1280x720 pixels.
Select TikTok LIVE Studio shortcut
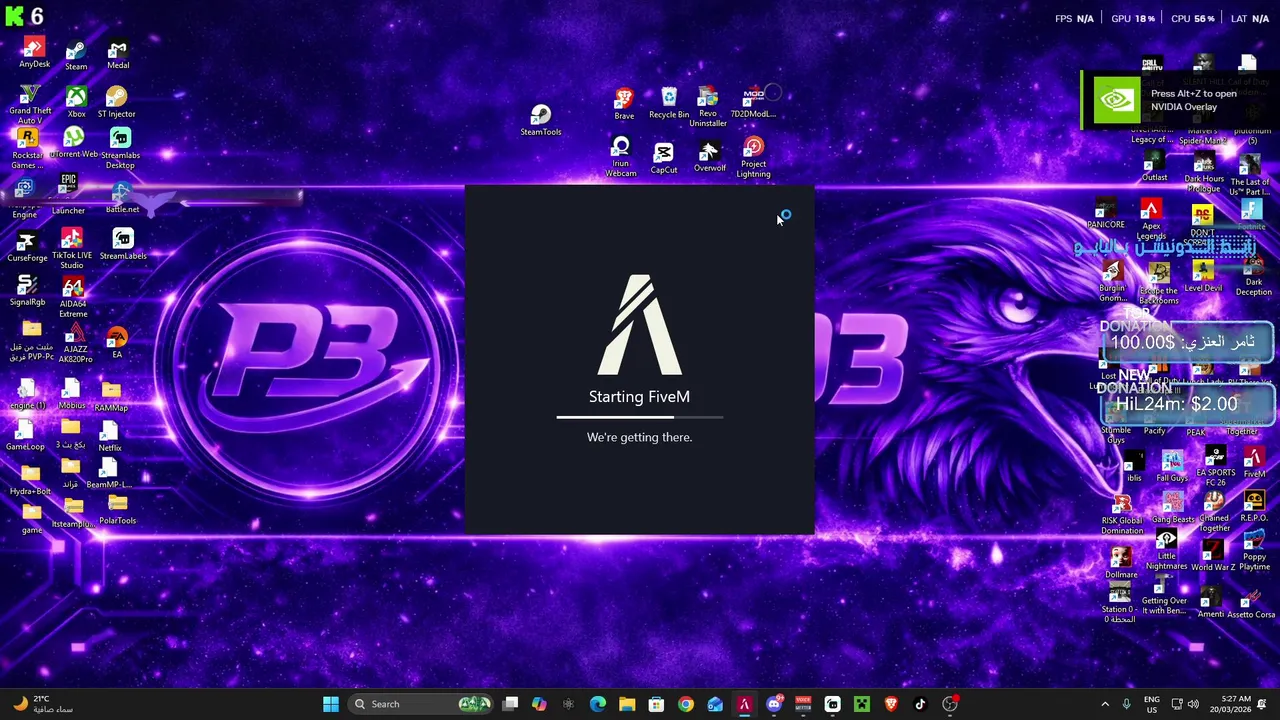72,249
